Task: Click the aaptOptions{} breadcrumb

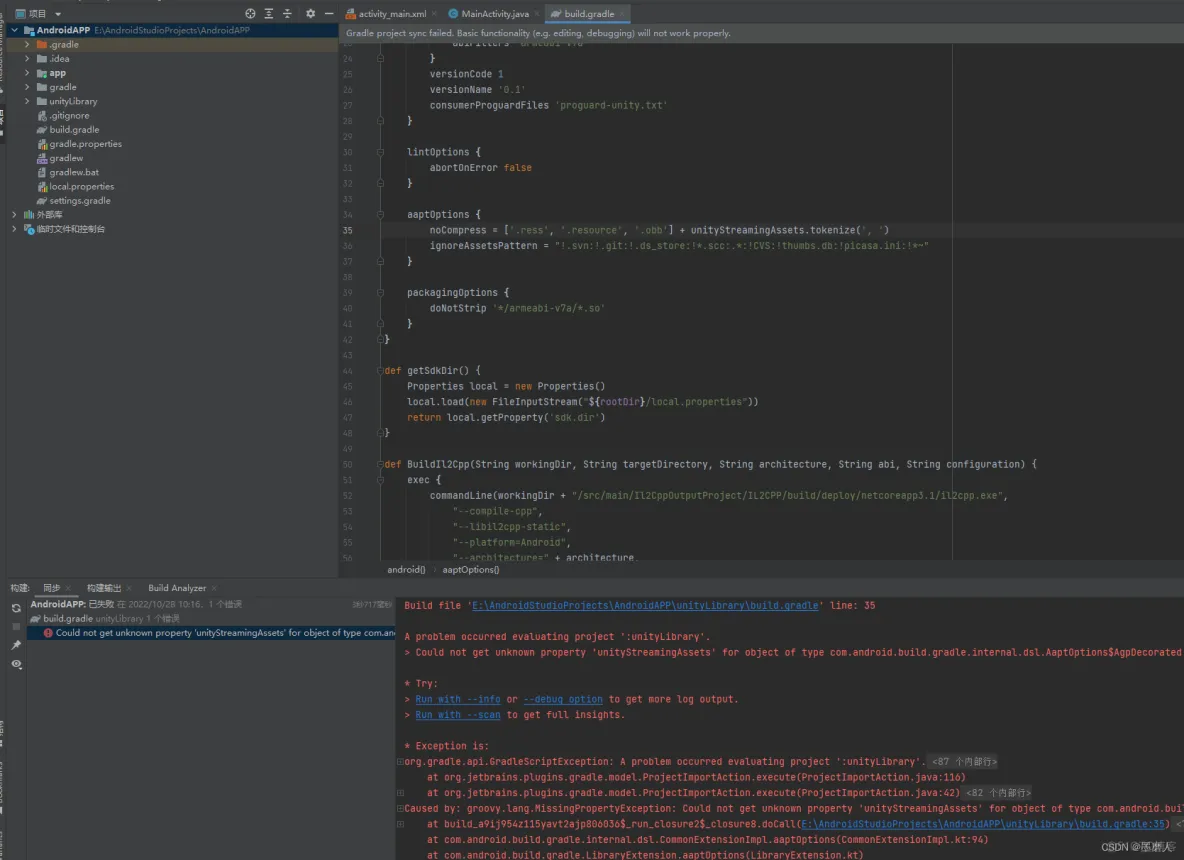Action: (x=470, y=570)
